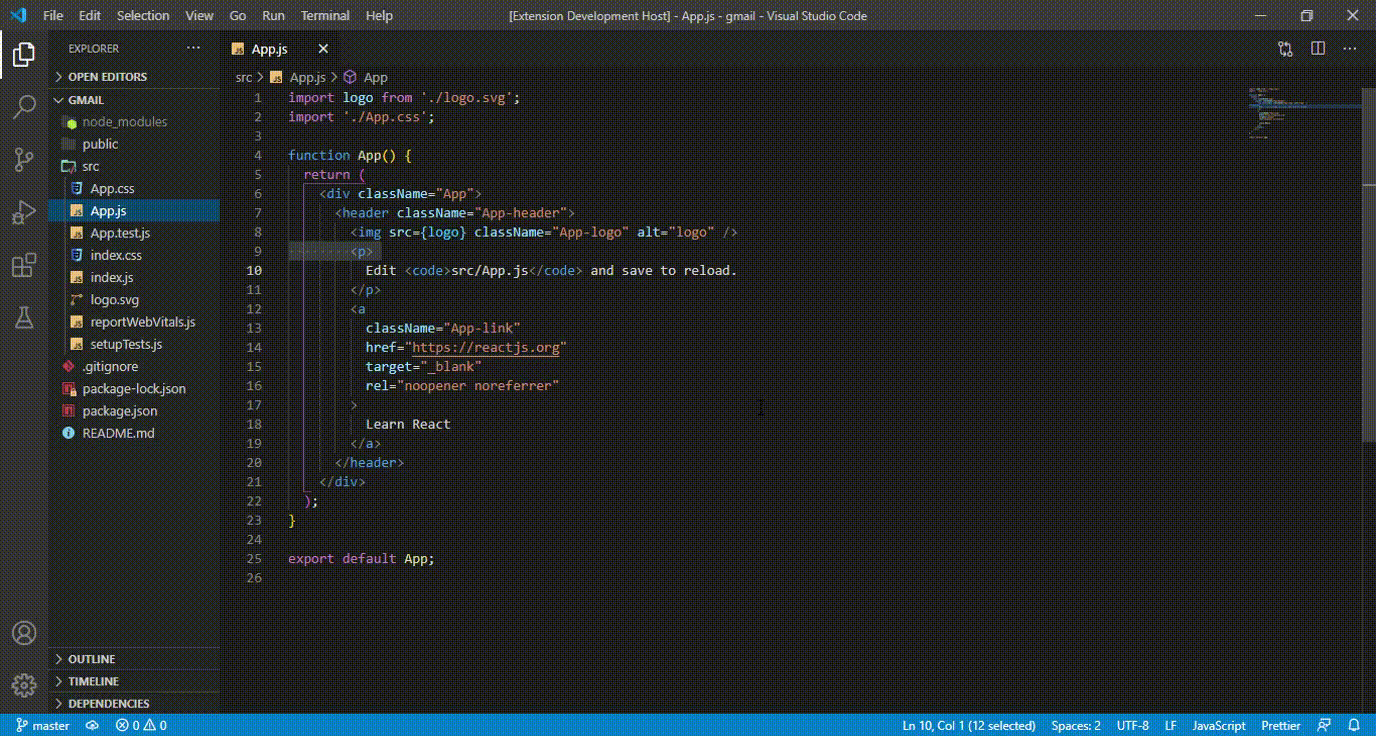Open the .gitignore file

(x=134, y=366)
